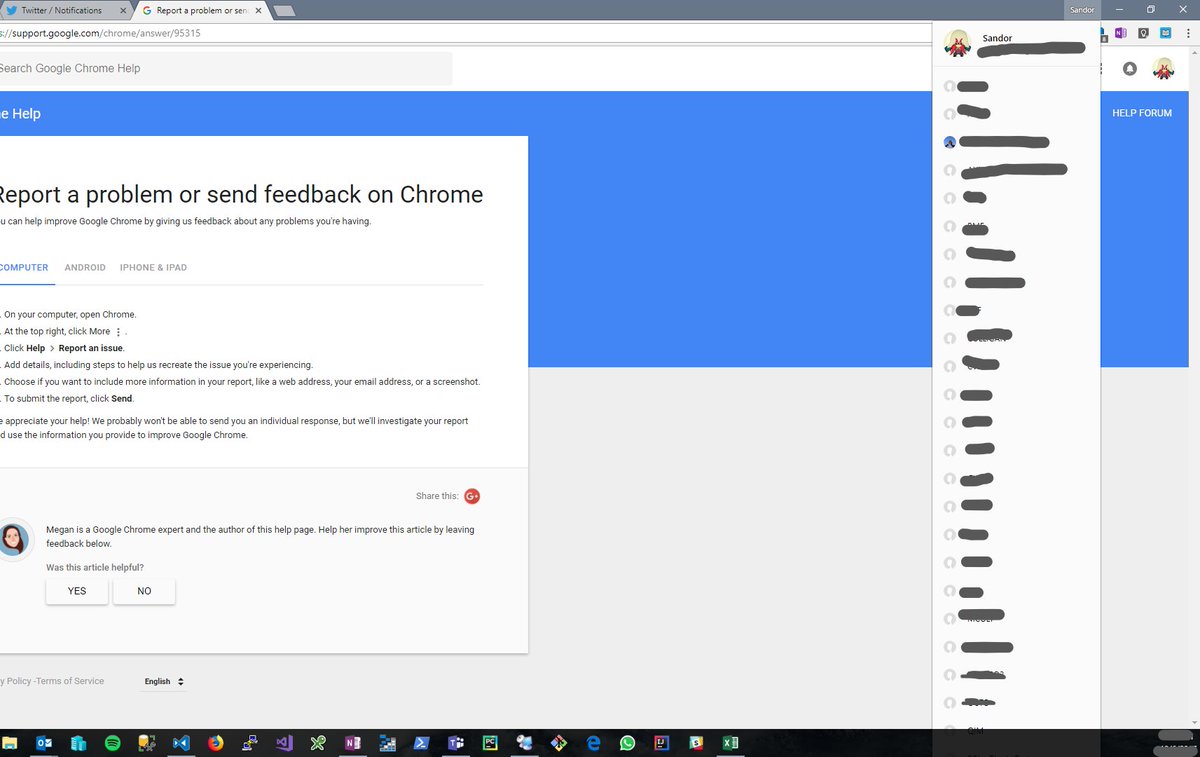The height and width of the screenshot is (757, 1200).
Task: Open Terms of Service link
Action: pyautogui.click(x=70, y=681)
